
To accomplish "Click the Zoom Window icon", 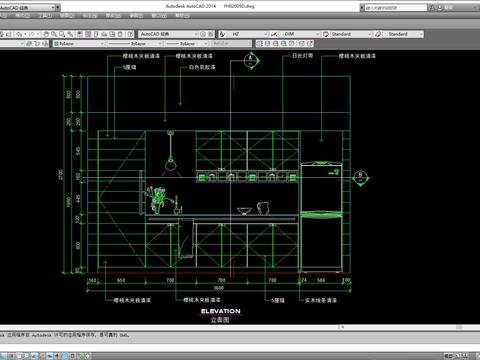I will (62, 34).
